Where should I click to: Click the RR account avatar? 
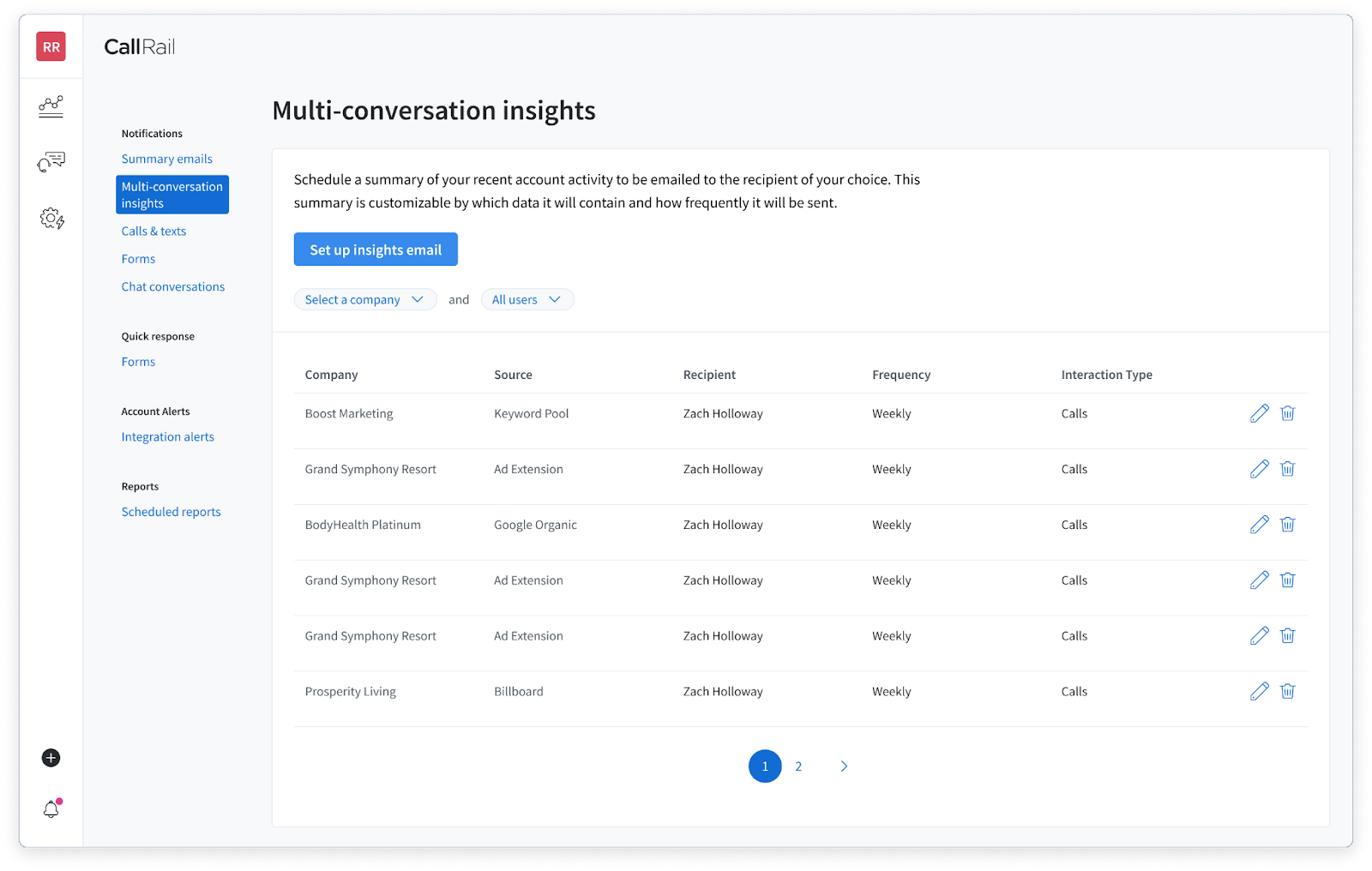click(x=51, y=46)
